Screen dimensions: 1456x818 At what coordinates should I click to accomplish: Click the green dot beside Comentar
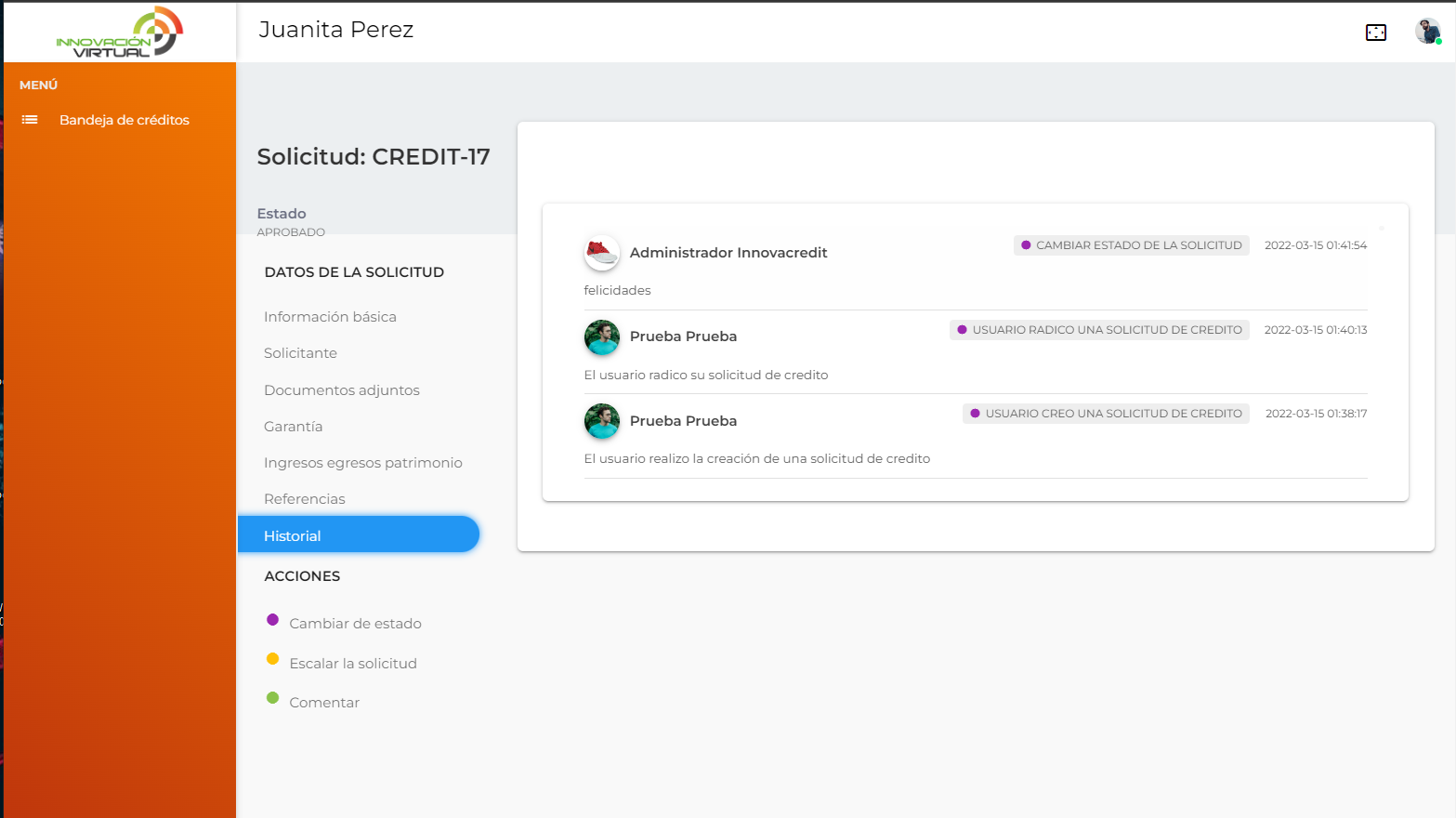point(272,698)
